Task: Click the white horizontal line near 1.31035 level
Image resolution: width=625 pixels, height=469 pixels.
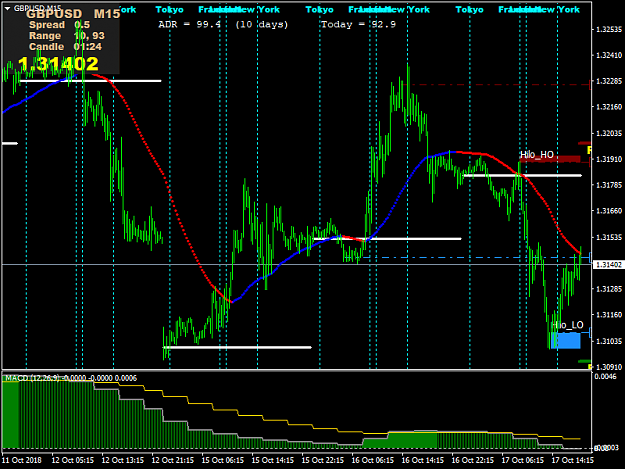Action: [238, 347]
